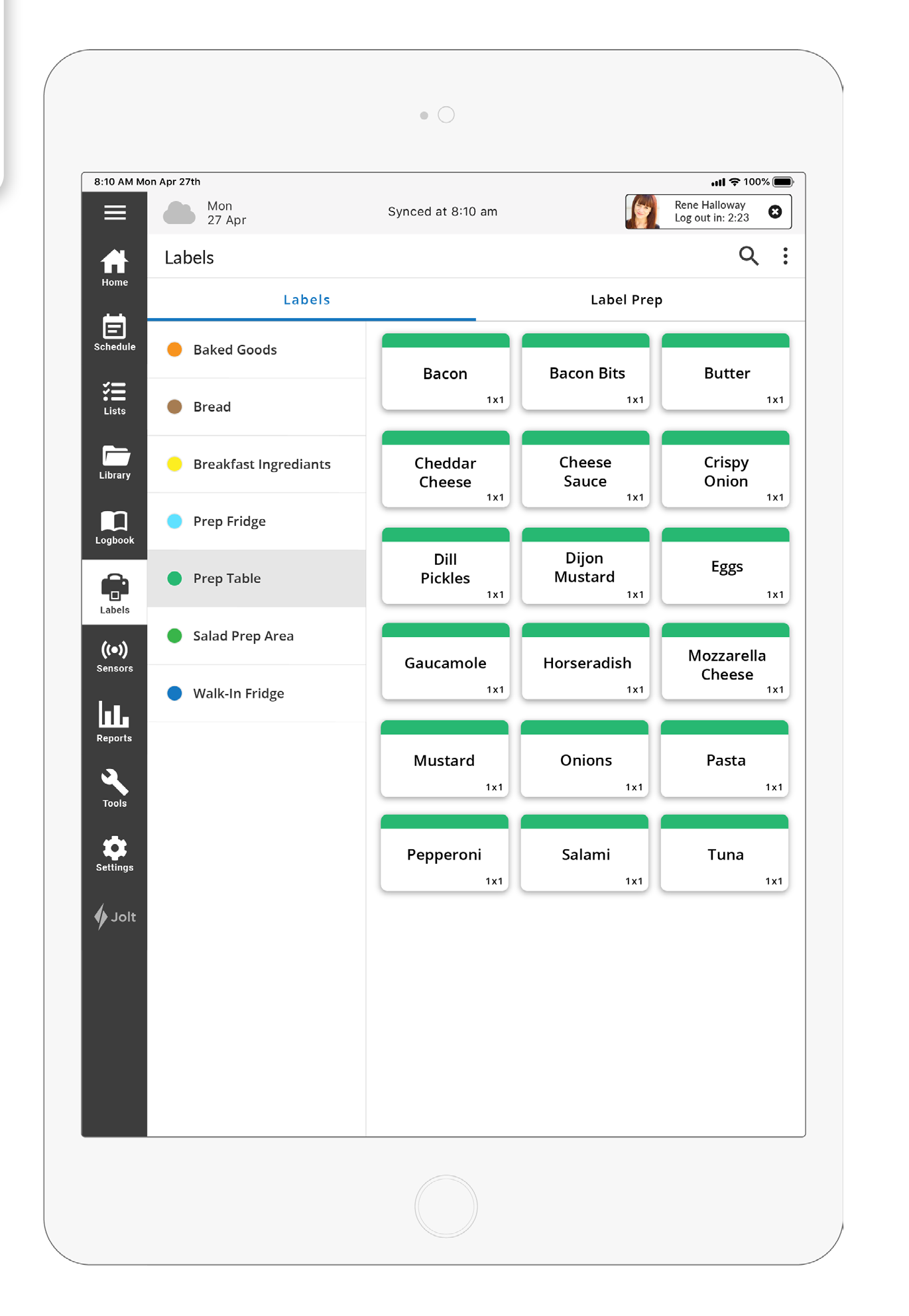Screen dimensions: 909x1316
Task: Click the search magnifier icon
Action: click(x=749, y=256)
